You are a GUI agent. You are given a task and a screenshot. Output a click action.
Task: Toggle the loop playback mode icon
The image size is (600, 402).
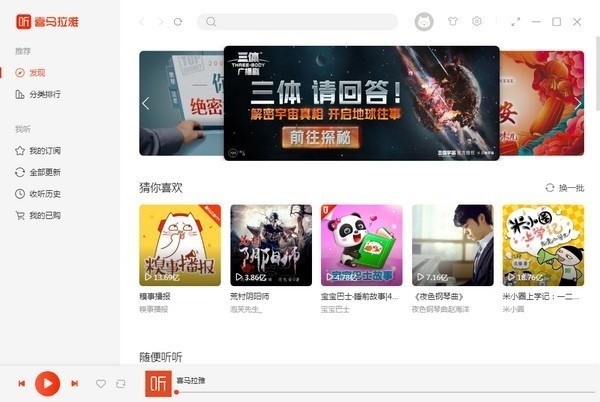(x=121, y=384)
